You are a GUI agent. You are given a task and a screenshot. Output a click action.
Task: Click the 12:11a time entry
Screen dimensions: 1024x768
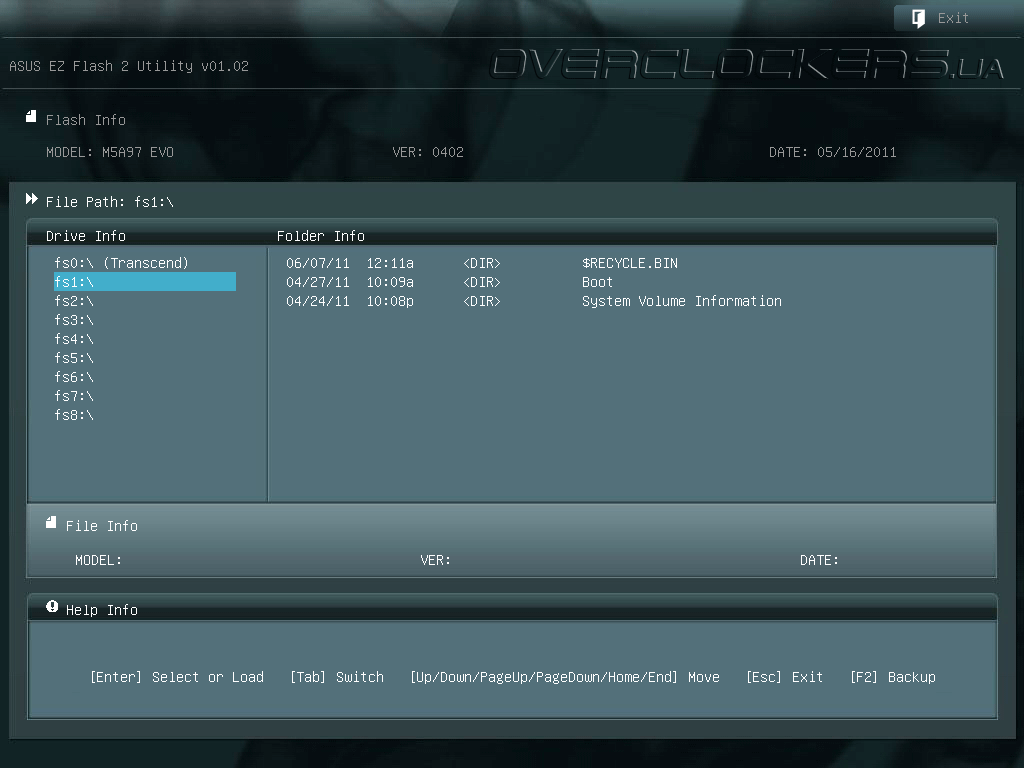point(390,263)
